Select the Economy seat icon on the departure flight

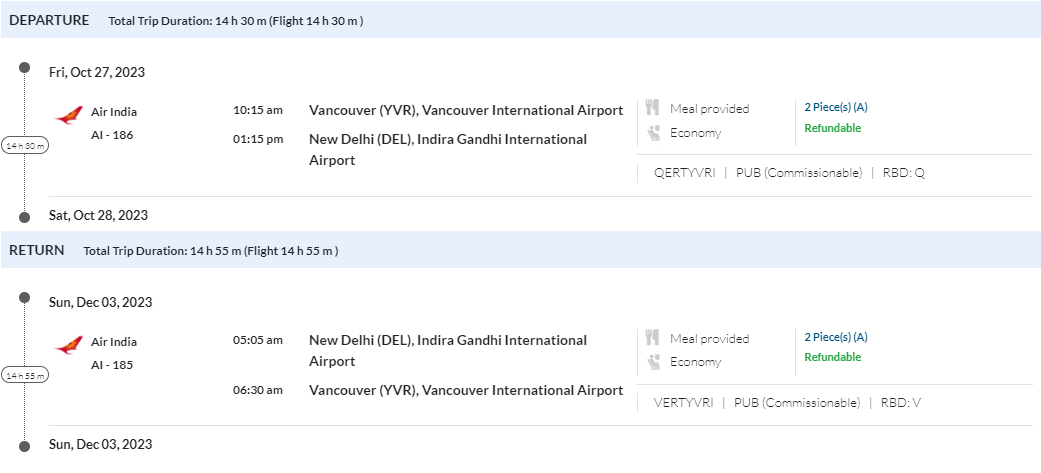[x=653, y=132]
